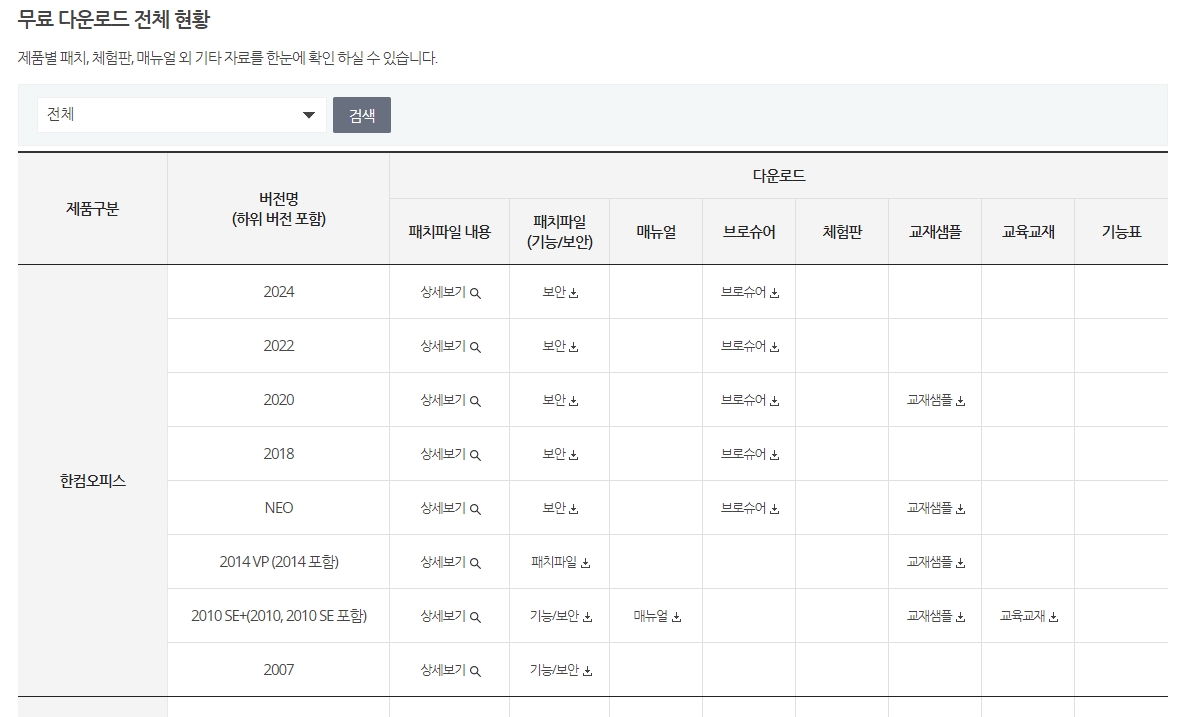
Task: Download 교재샘플 for version NEO
Action: (x=936, y=508)
